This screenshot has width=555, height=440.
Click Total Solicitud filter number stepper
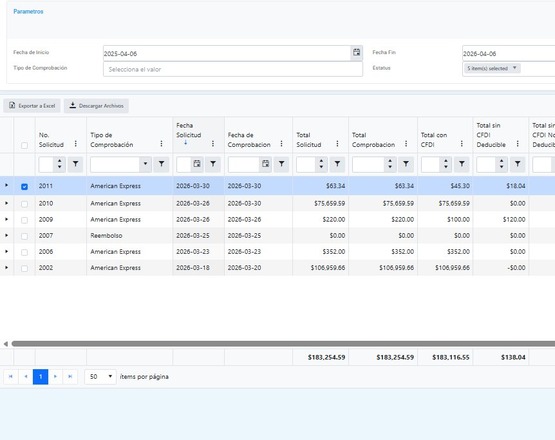[321, 164]
